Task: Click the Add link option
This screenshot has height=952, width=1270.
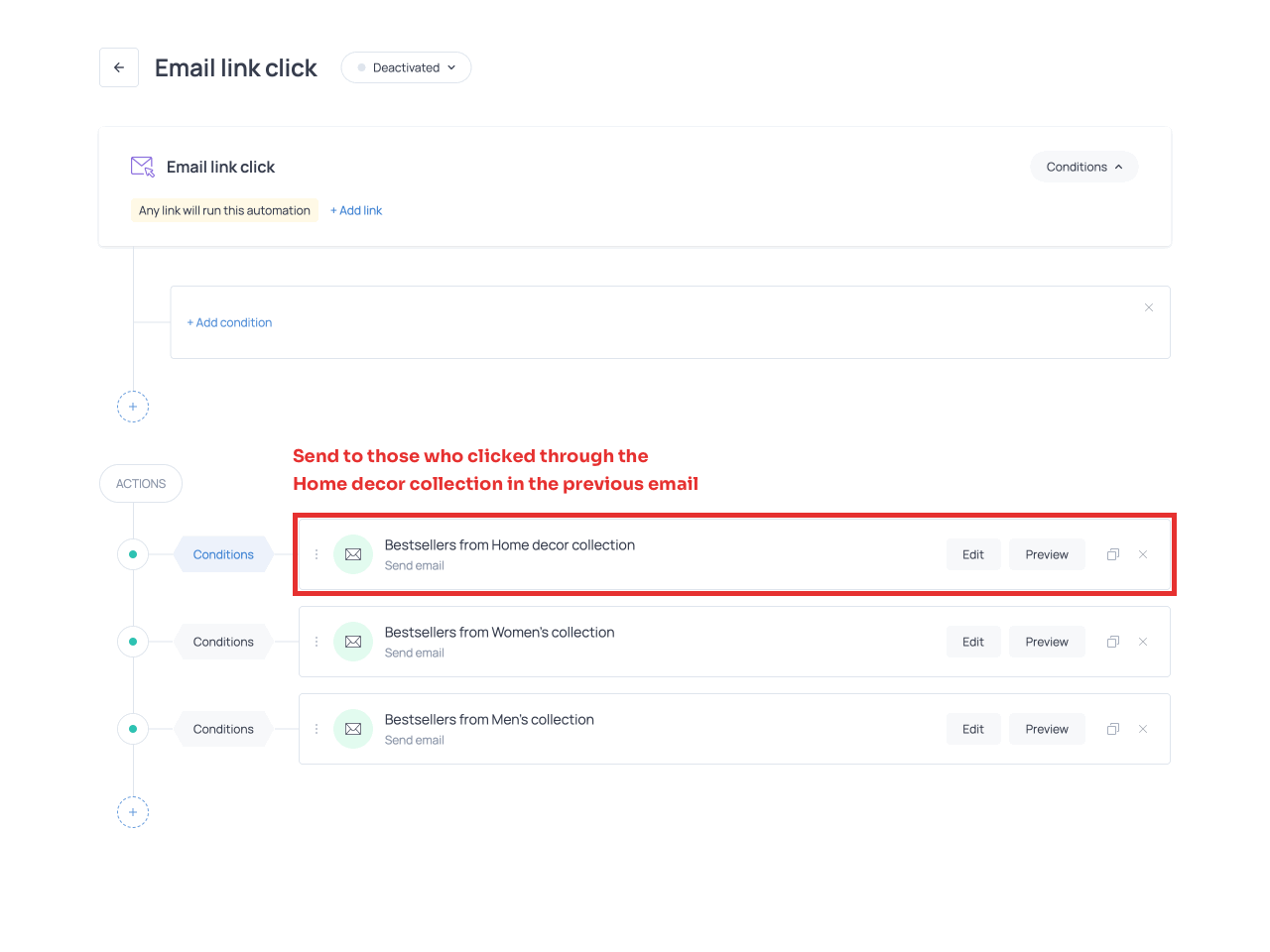Action: [x=356, y=210]
